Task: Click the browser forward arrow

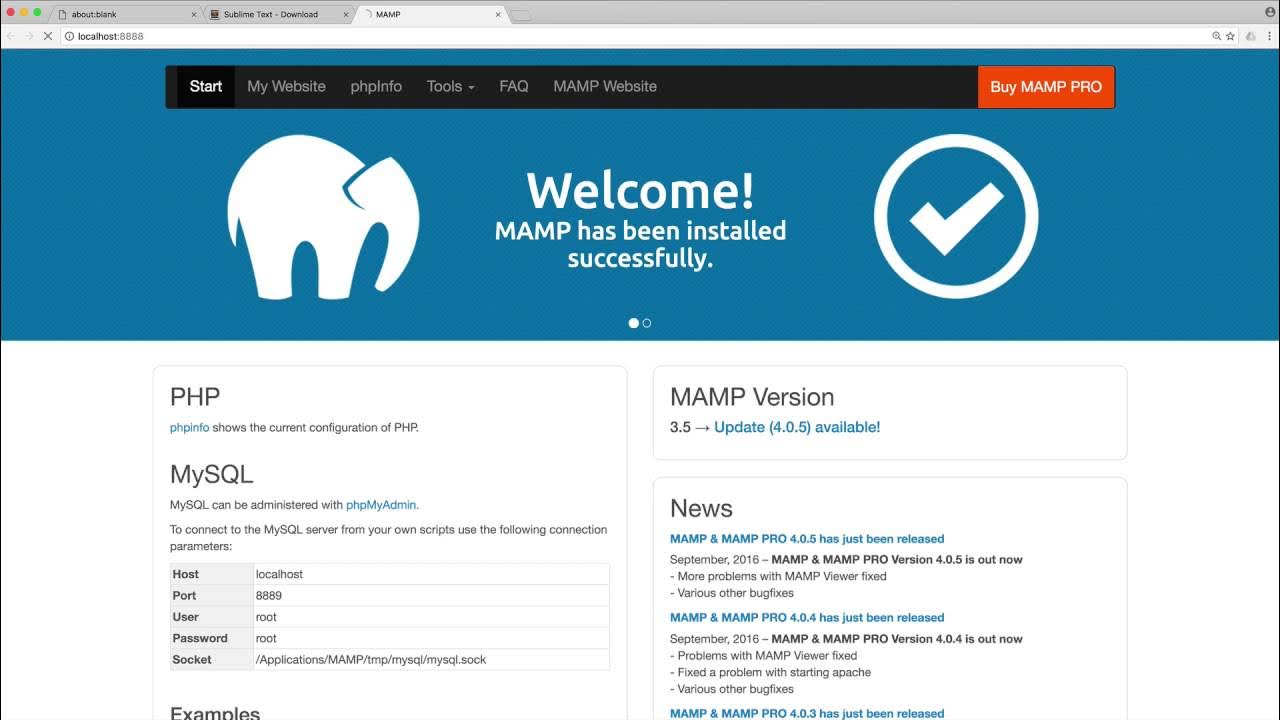Action: (29, 36)
